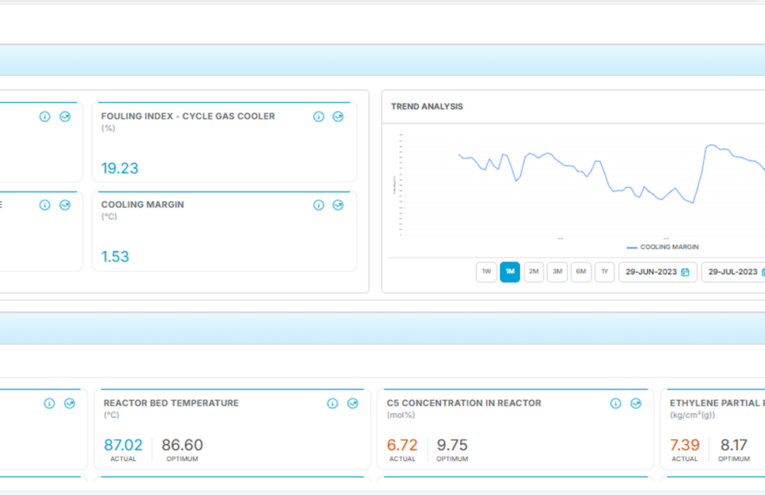765x495 pixels.
Task: Show trend for Fouling Index Cycle Gas Cooler
Action: click(338, 117)
